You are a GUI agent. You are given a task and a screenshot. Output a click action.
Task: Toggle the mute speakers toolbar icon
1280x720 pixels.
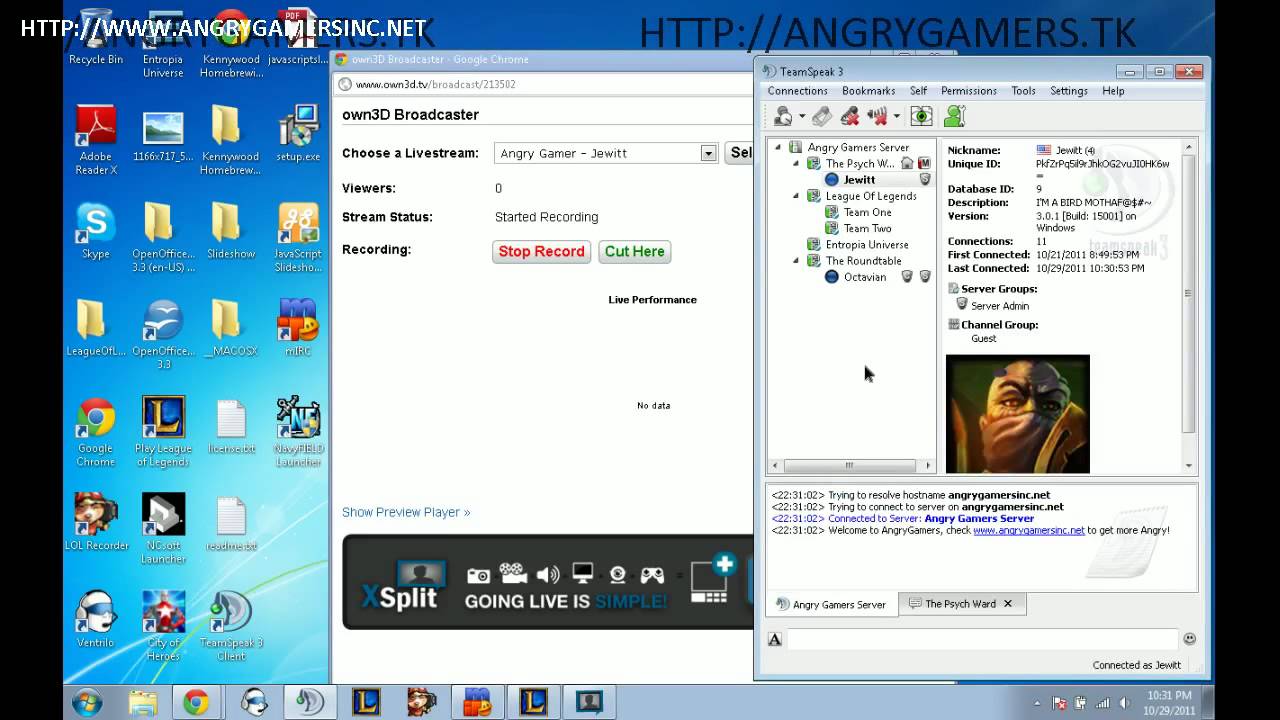pos(877,116)
